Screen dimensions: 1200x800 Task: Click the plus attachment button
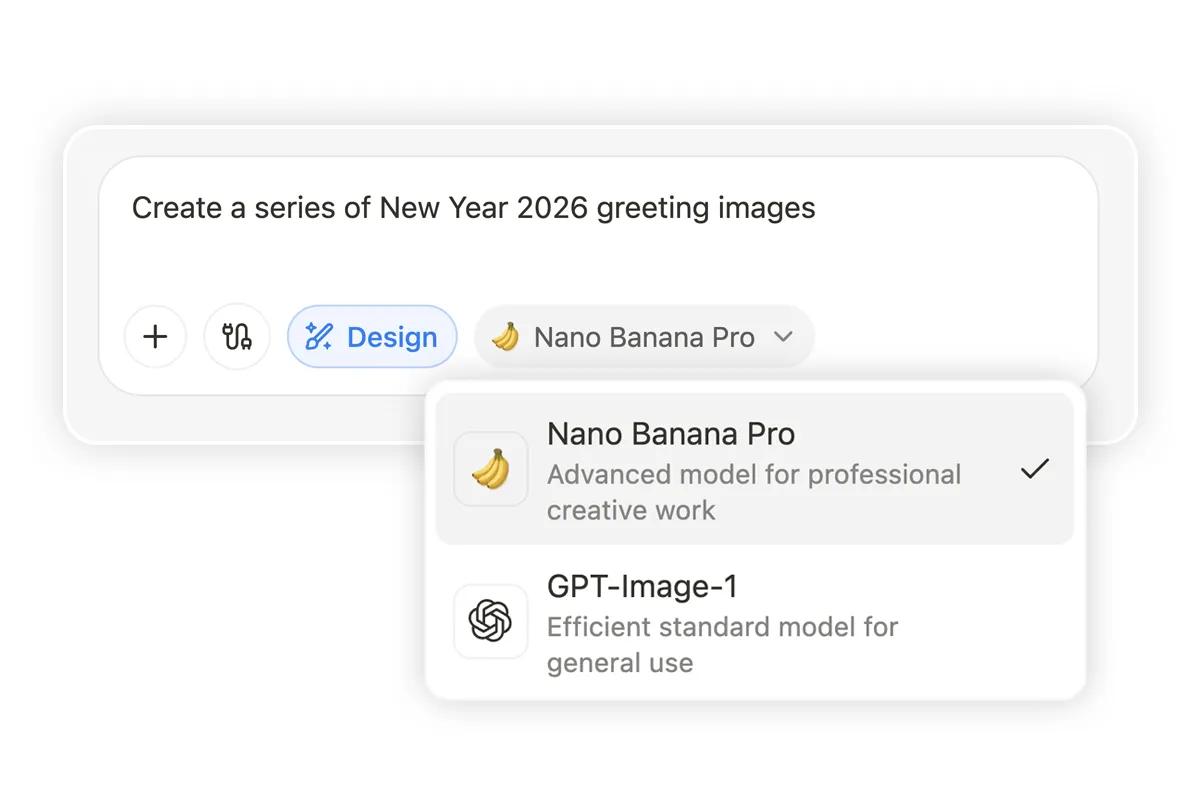coord(155,337)
